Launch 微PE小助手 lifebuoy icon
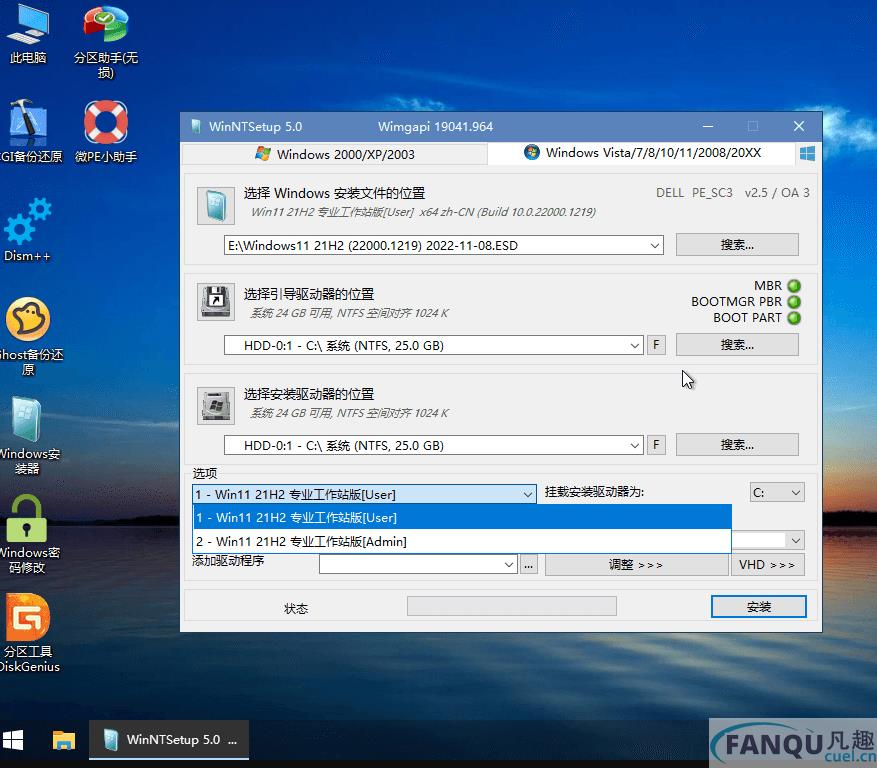Viewport: 877px width, 768px height. tap(106, 131)
